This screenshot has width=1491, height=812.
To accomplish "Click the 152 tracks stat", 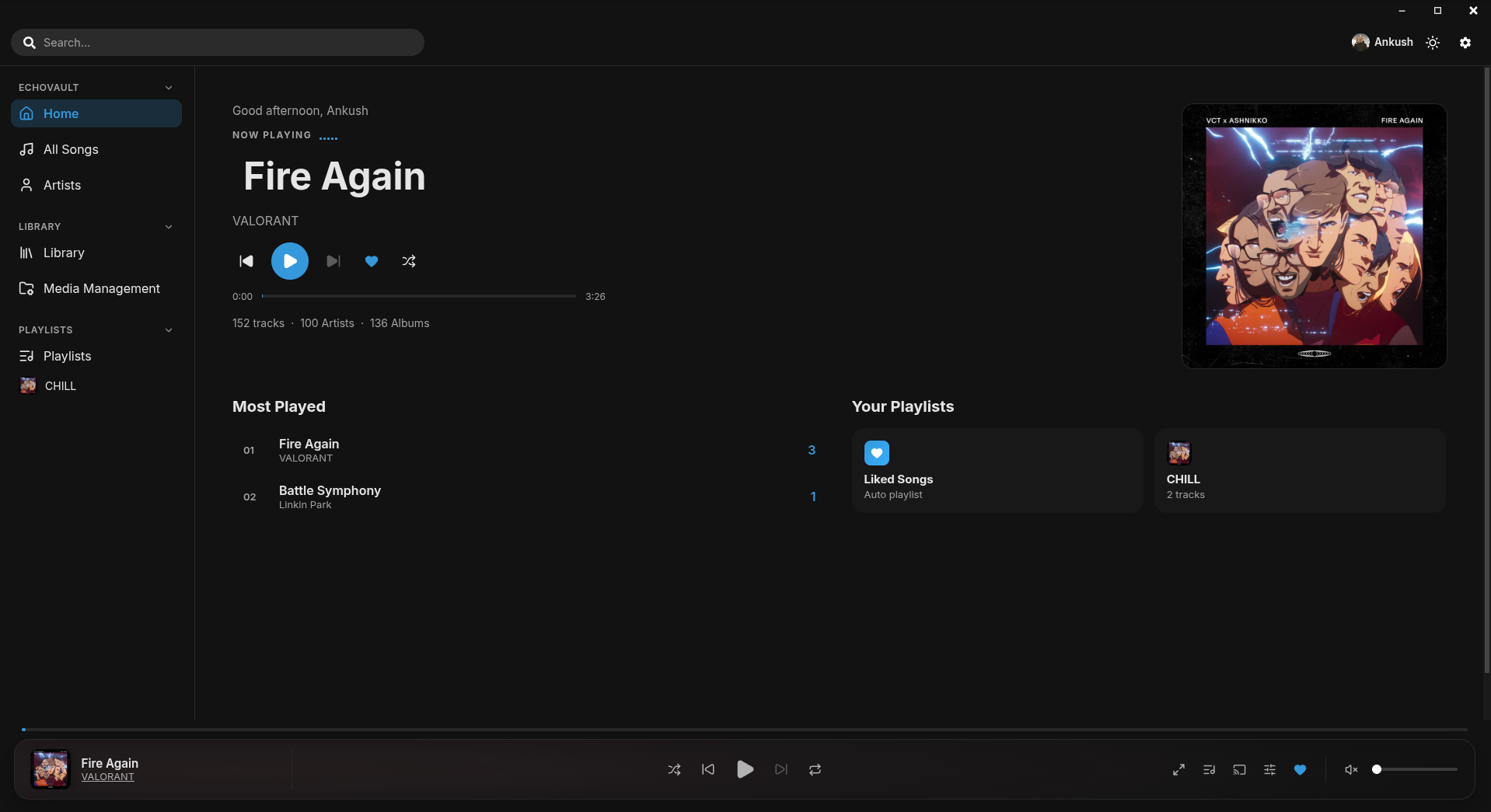I will [258, 323].
